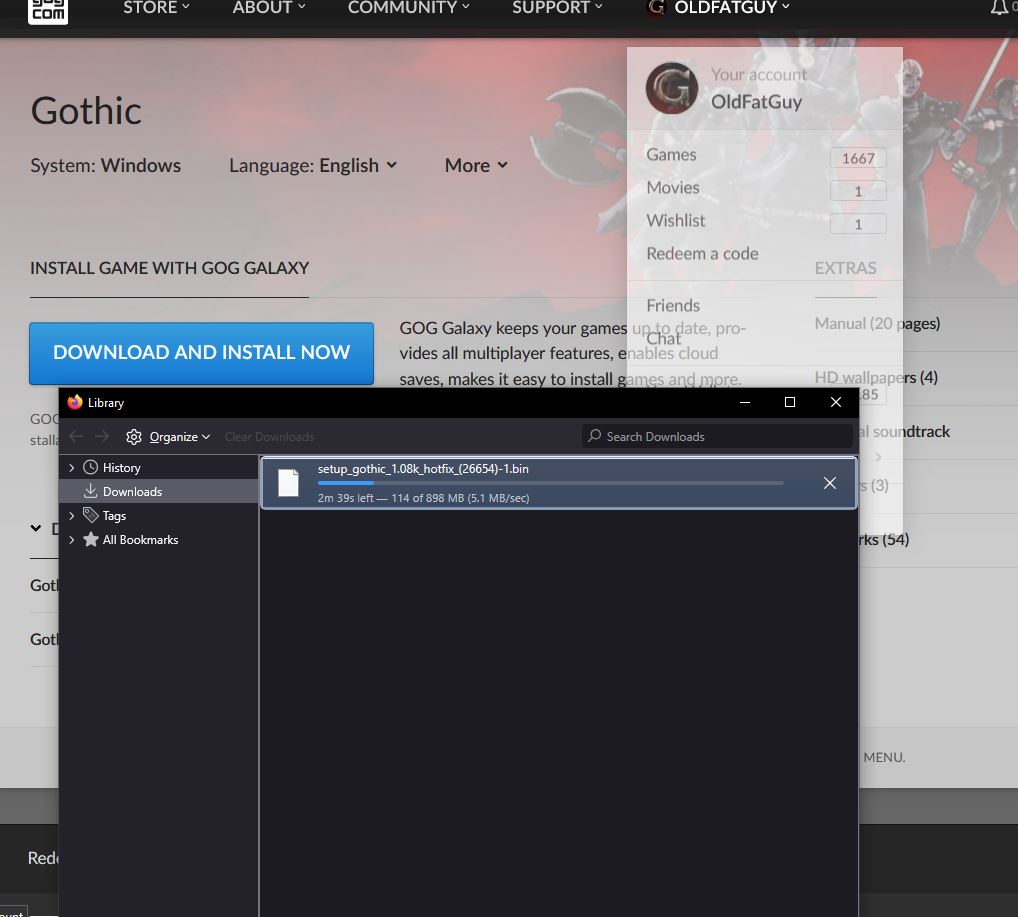This screenshot has height=917, width=1018.
Task: Open the Language: English dropdown
Action: pos(313,166)
